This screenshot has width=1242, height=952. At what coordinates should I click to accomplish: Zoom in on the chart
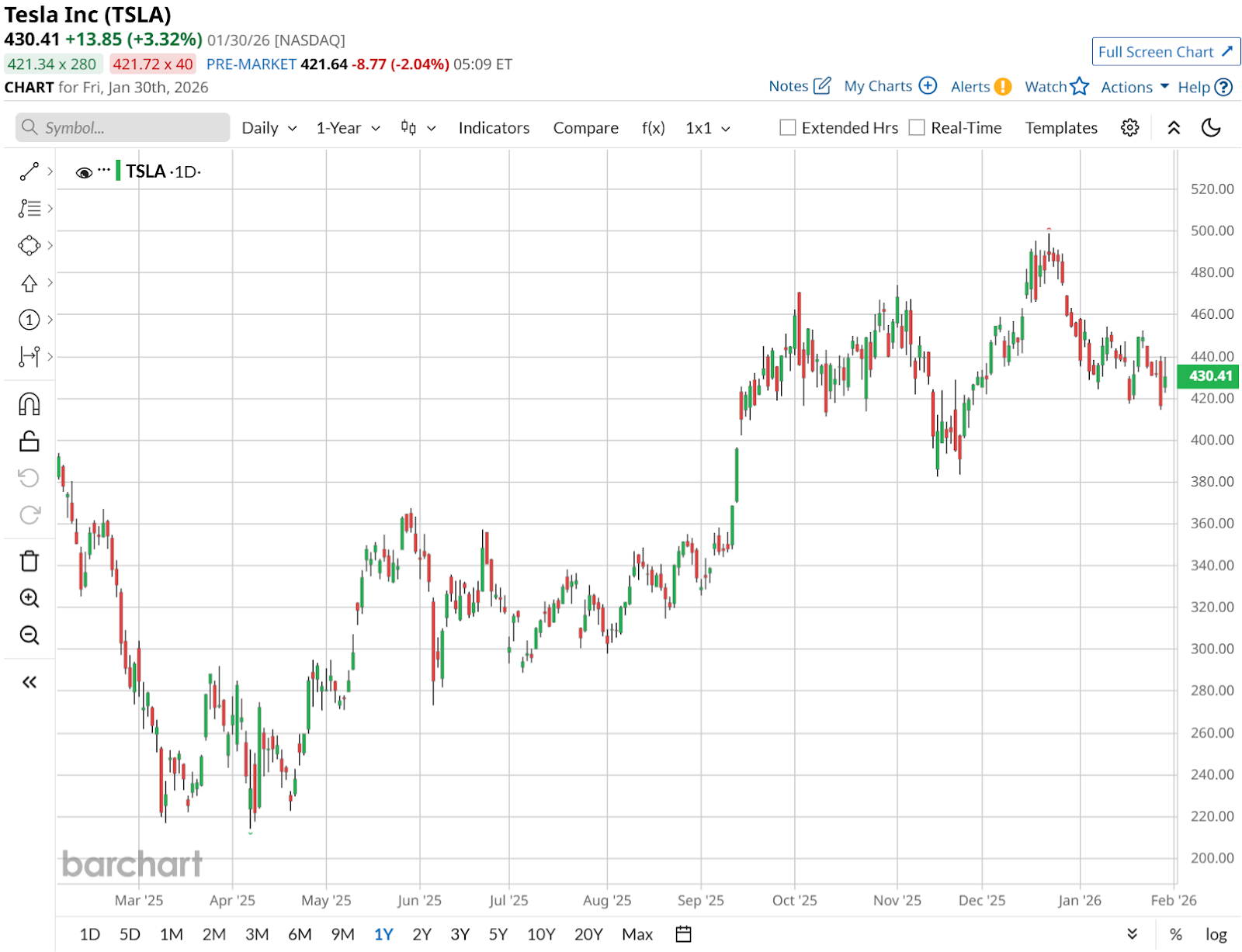click(29, 598)
